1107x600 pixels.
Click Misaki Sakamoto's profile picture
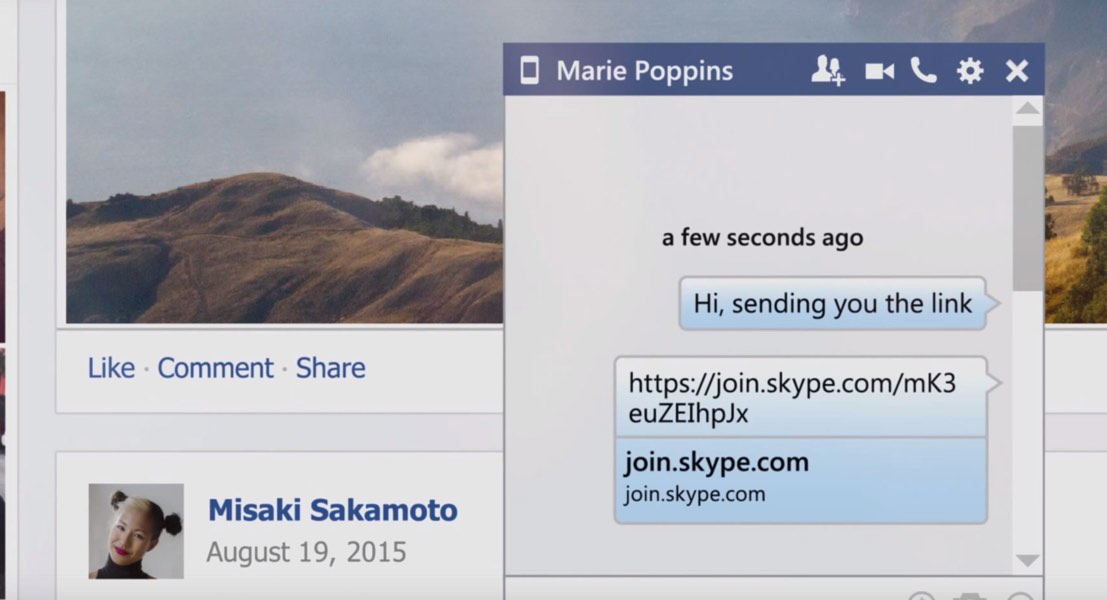136,530
